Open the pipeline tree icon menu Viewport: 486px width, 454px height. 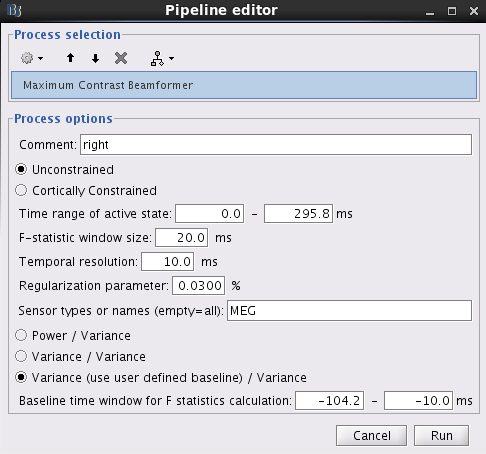(157, 58)
